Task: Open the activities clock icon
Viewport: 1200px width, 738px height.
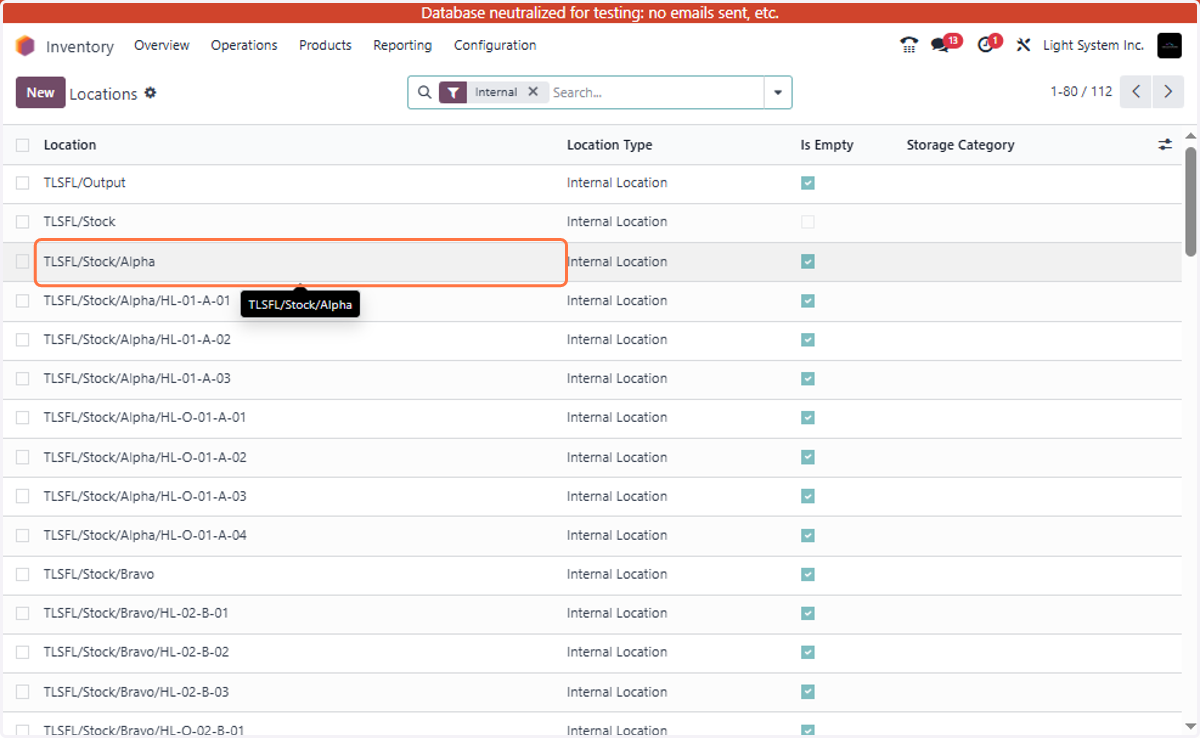Action: point(986,45)
